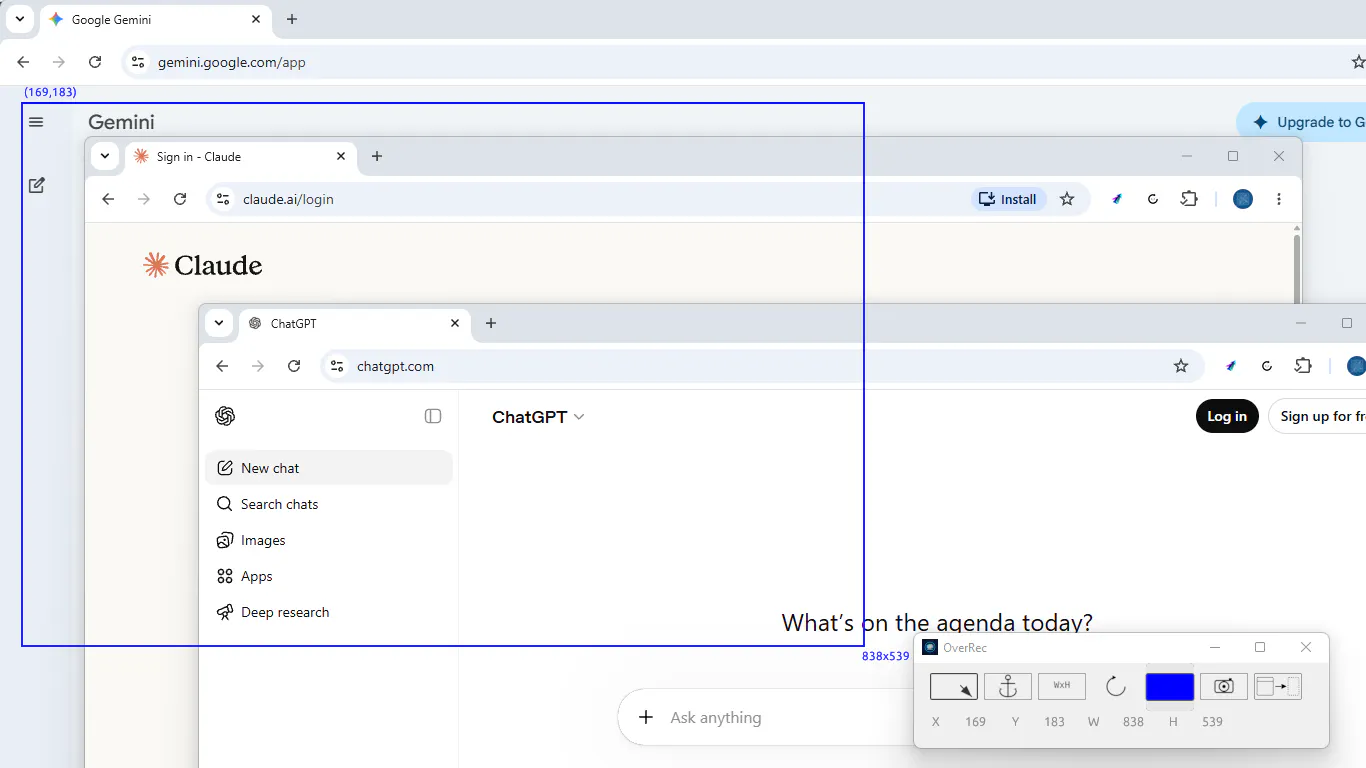Open tab search dropdown in Claude window
The height and width of the screenshot is (768, 1366).
click(x=105, y=156)
